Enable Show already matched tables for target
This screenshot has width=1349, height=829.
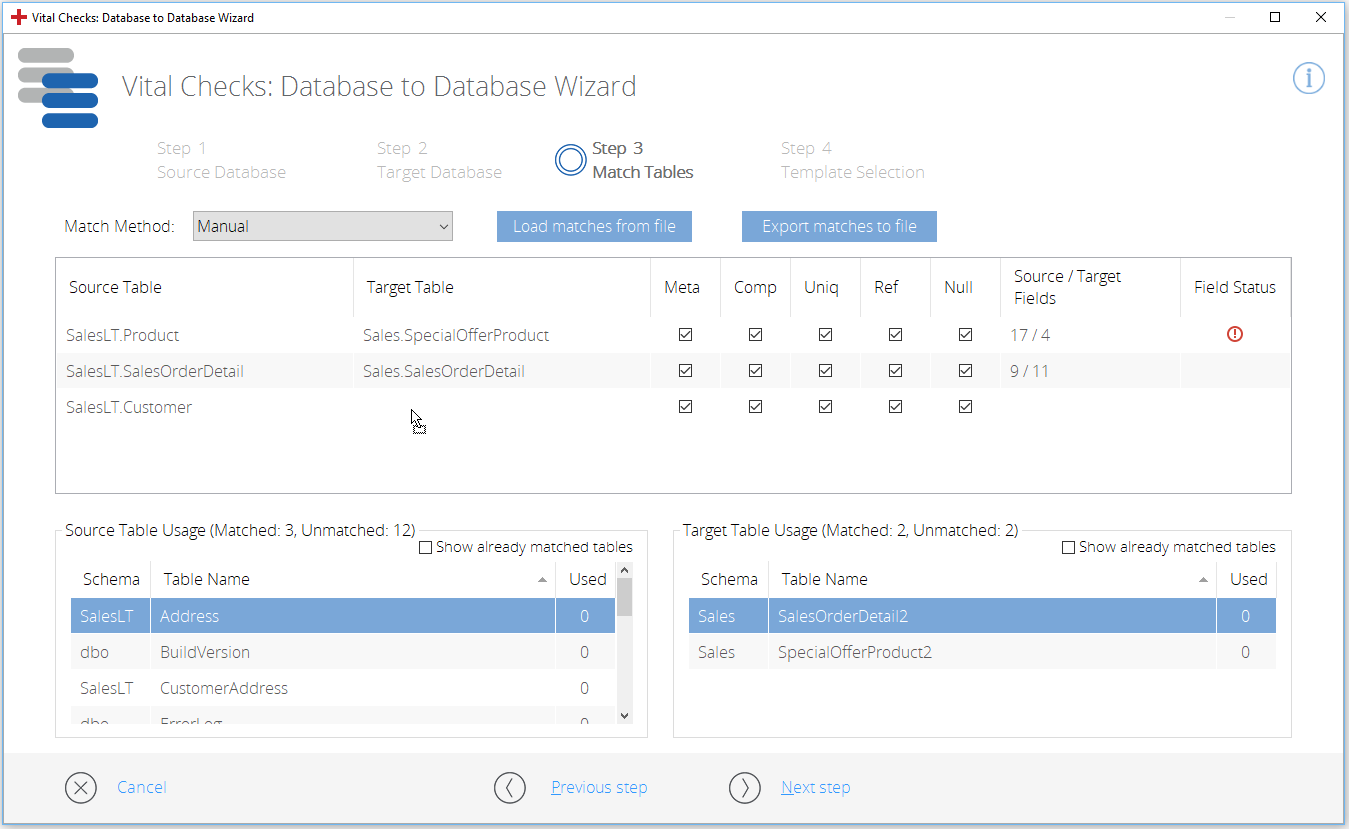pos(1069,547)
